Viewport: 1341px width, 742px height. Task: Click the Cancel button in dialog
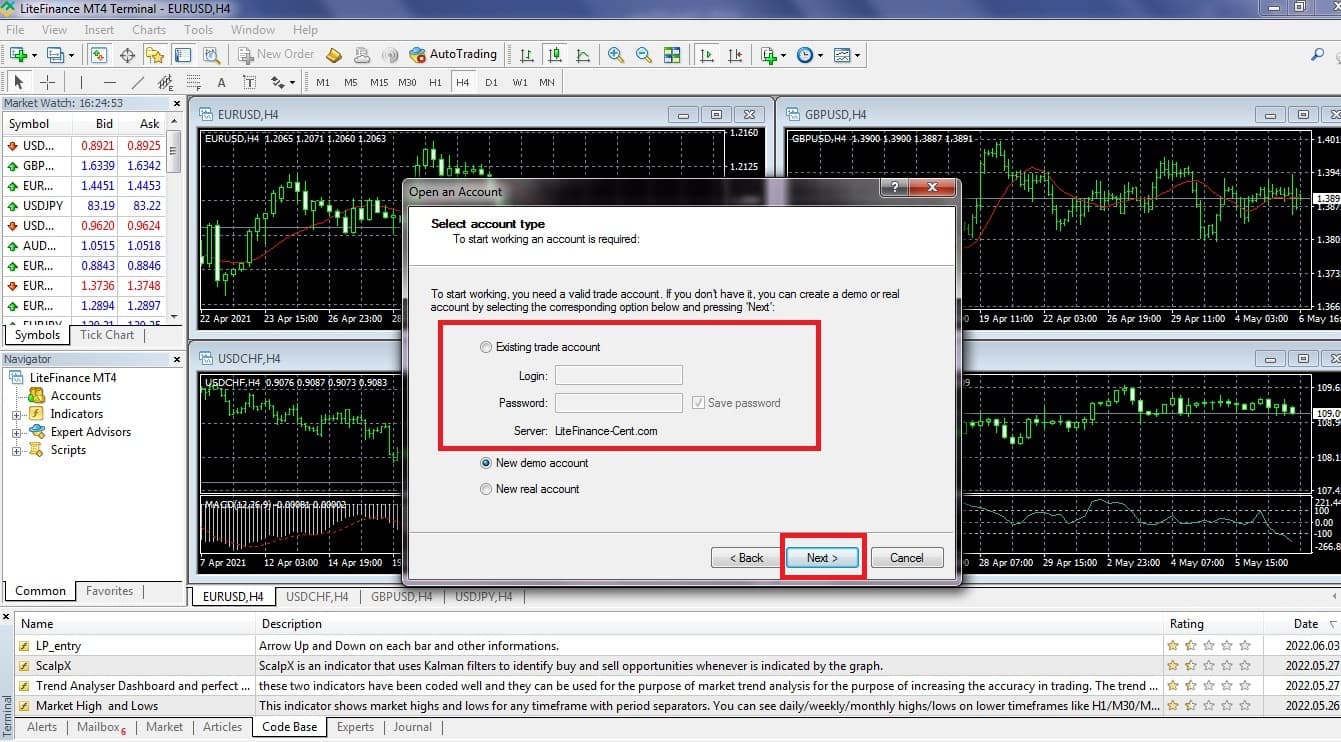pyautogui.click(x=907, y=558)
